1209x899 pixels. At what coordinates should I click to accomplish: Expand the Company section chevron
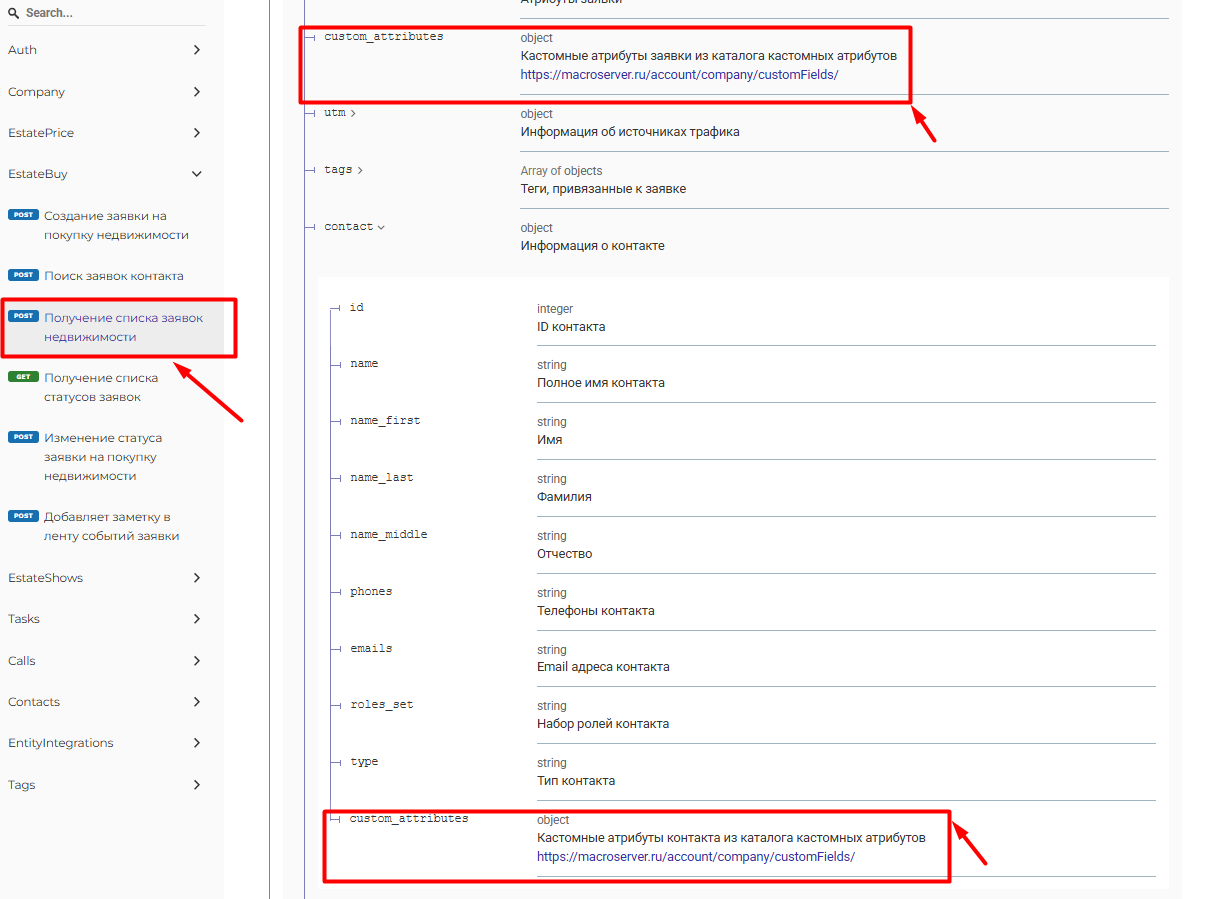pos(197,92)
